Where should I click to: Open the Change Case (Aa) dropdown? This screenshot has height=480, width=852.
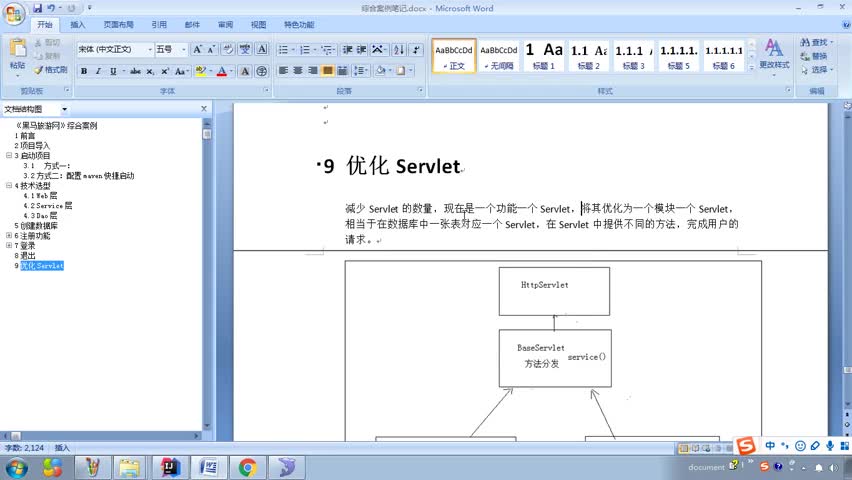(x=181, y=71)
